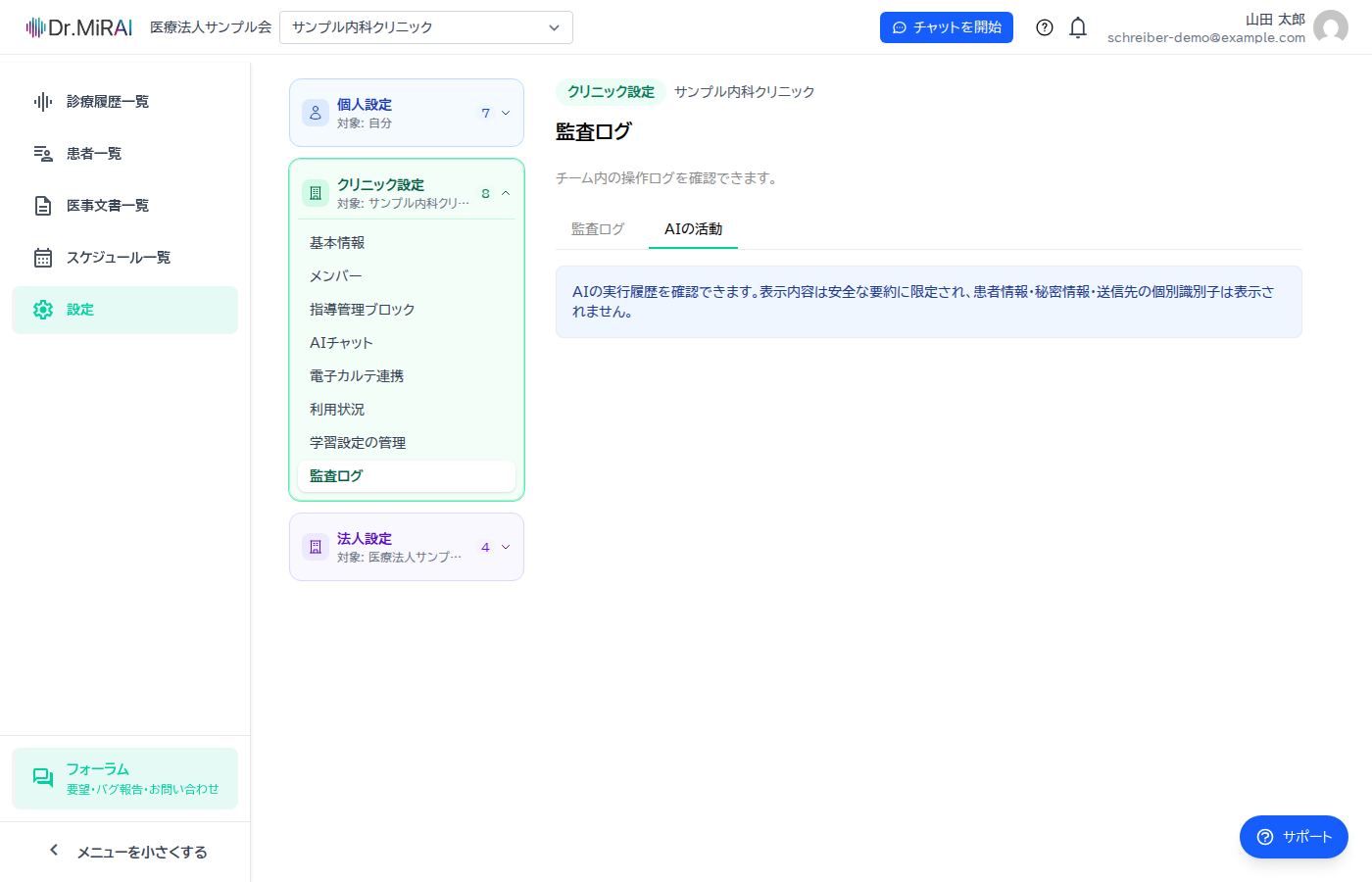Click the building icon in 法人設定 card
The image size is (1372, 882).
[316, 547]
